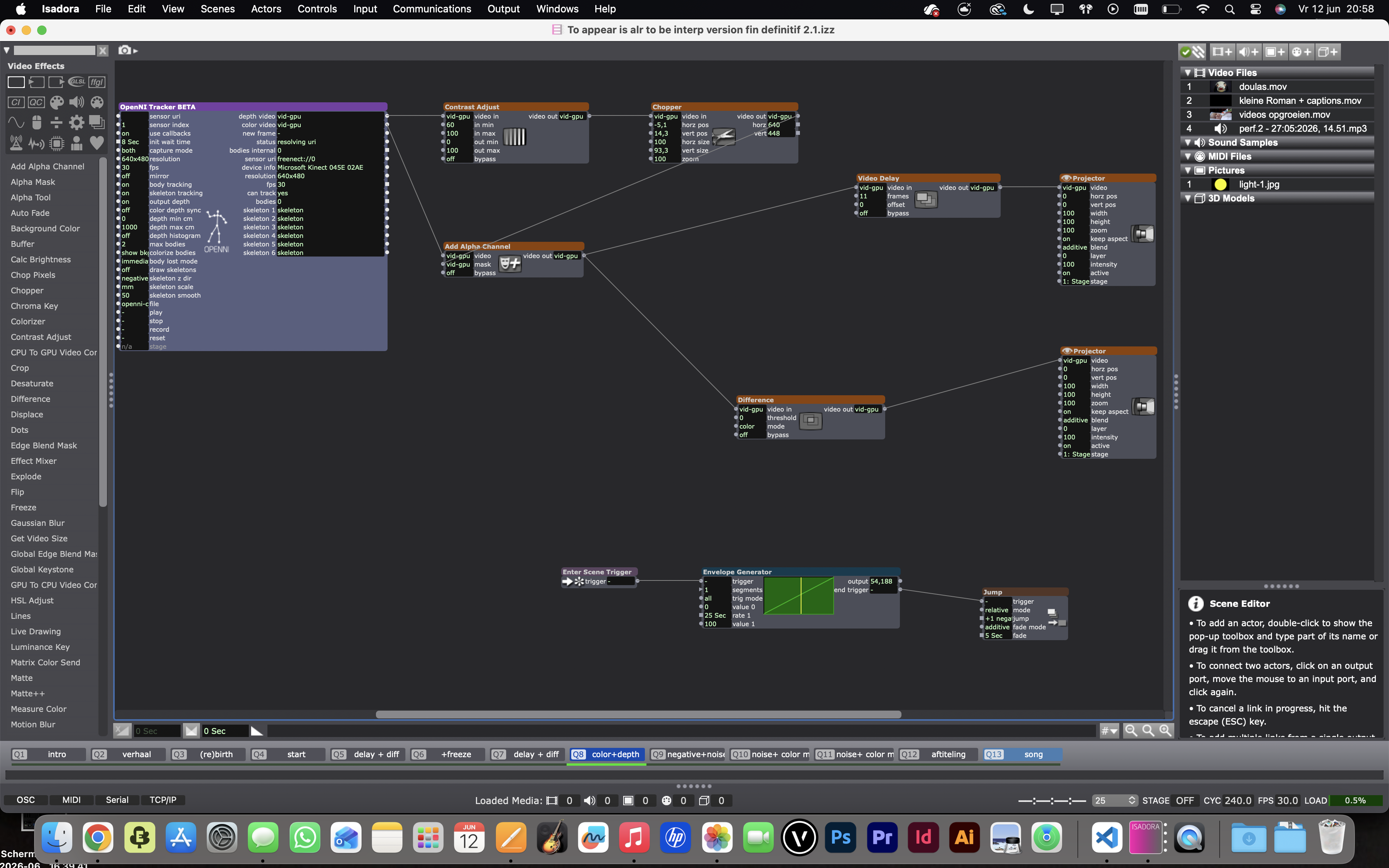1389x868 pixels.
Task: Open the ffgl plugin actors category
Action: pyautogui.click(x=97, y=82)
